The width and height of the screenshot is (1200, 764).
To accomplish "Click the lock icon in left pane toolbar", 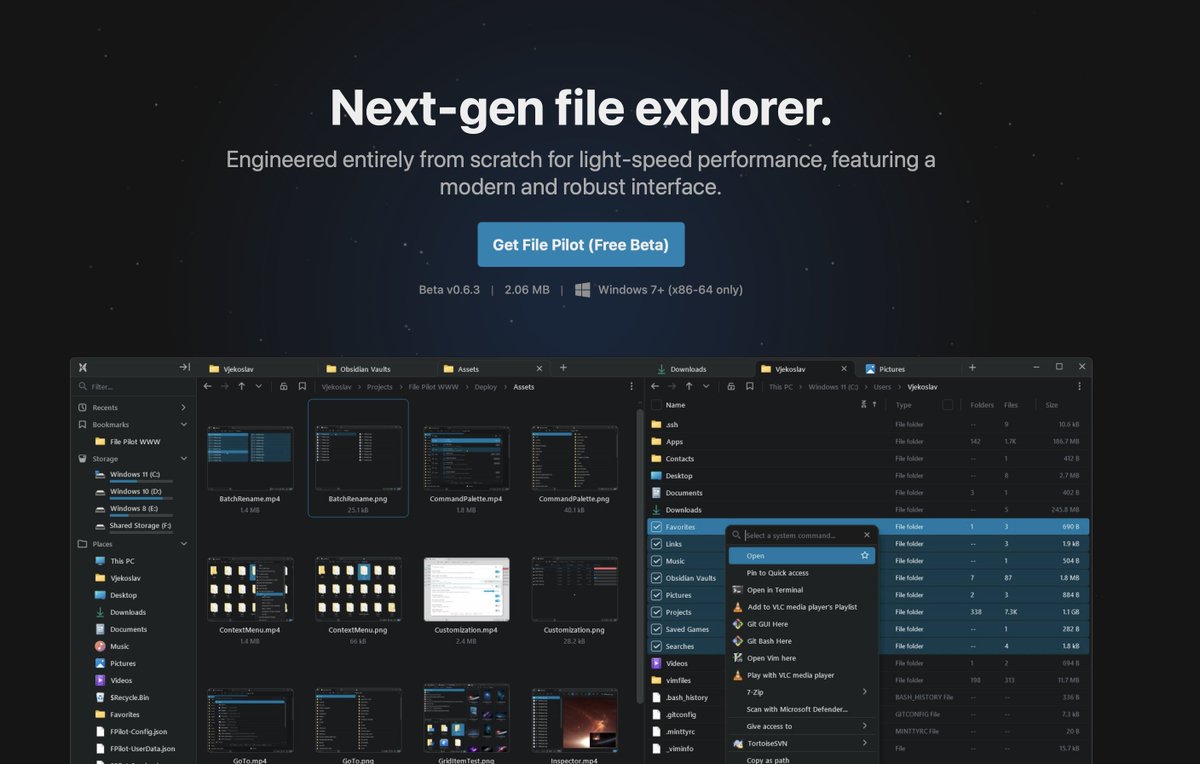I will (284, 386).
